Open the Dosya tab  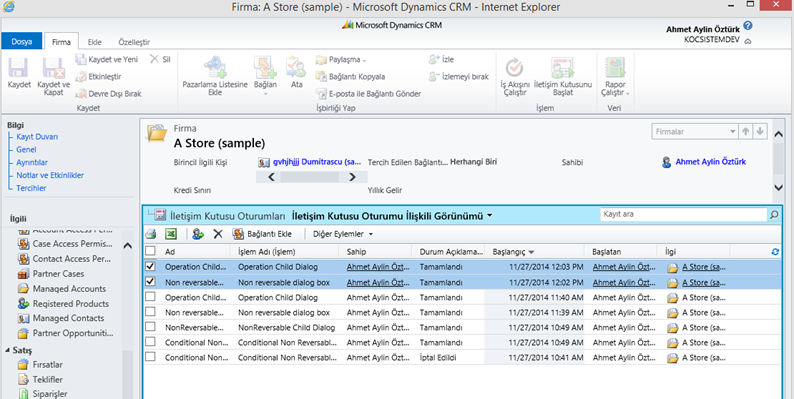click(x=22, y=42)
